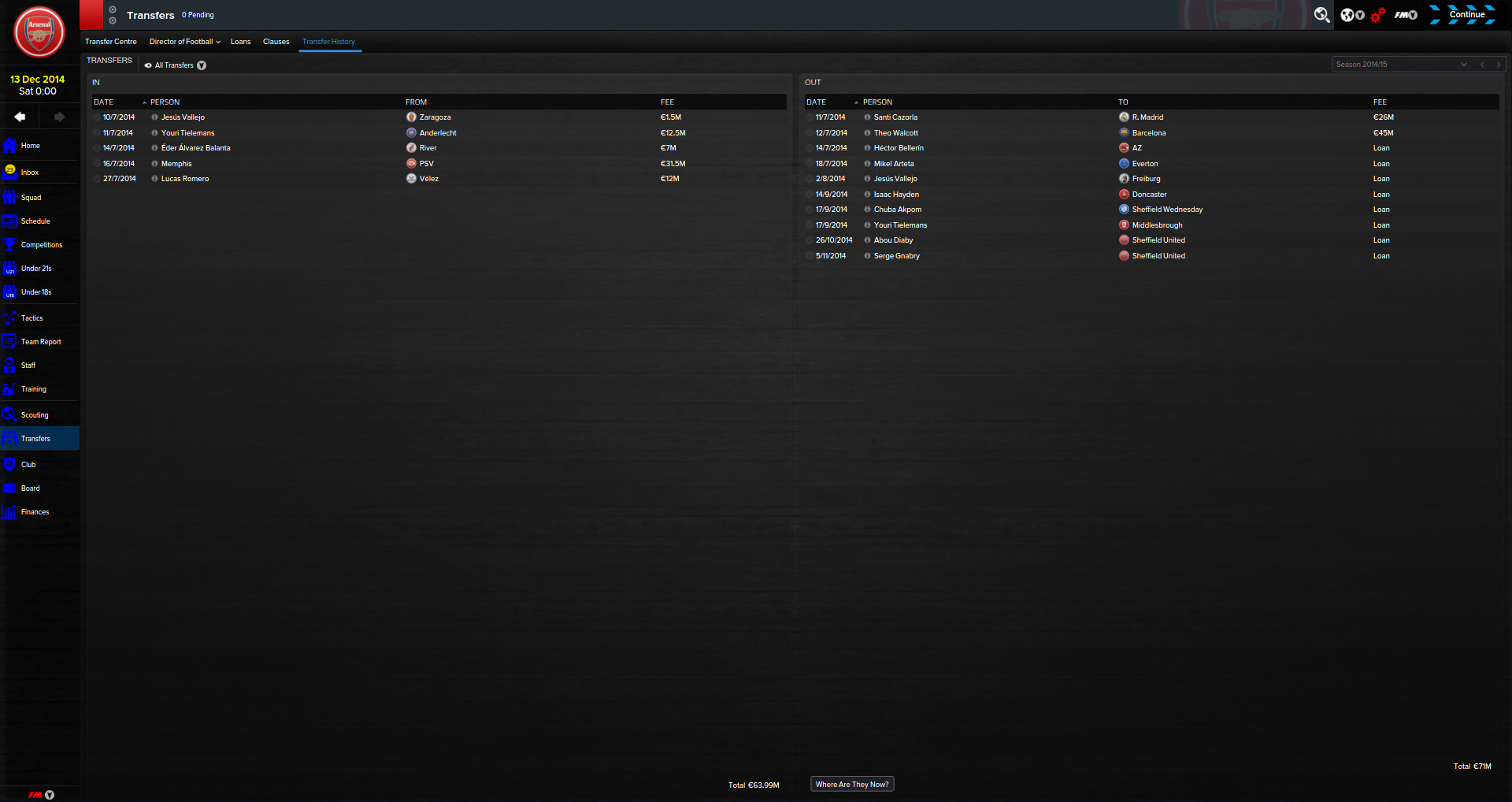Open the Under 18s squad
Viewport: 1512px width, 802px height.
(39, 292)
